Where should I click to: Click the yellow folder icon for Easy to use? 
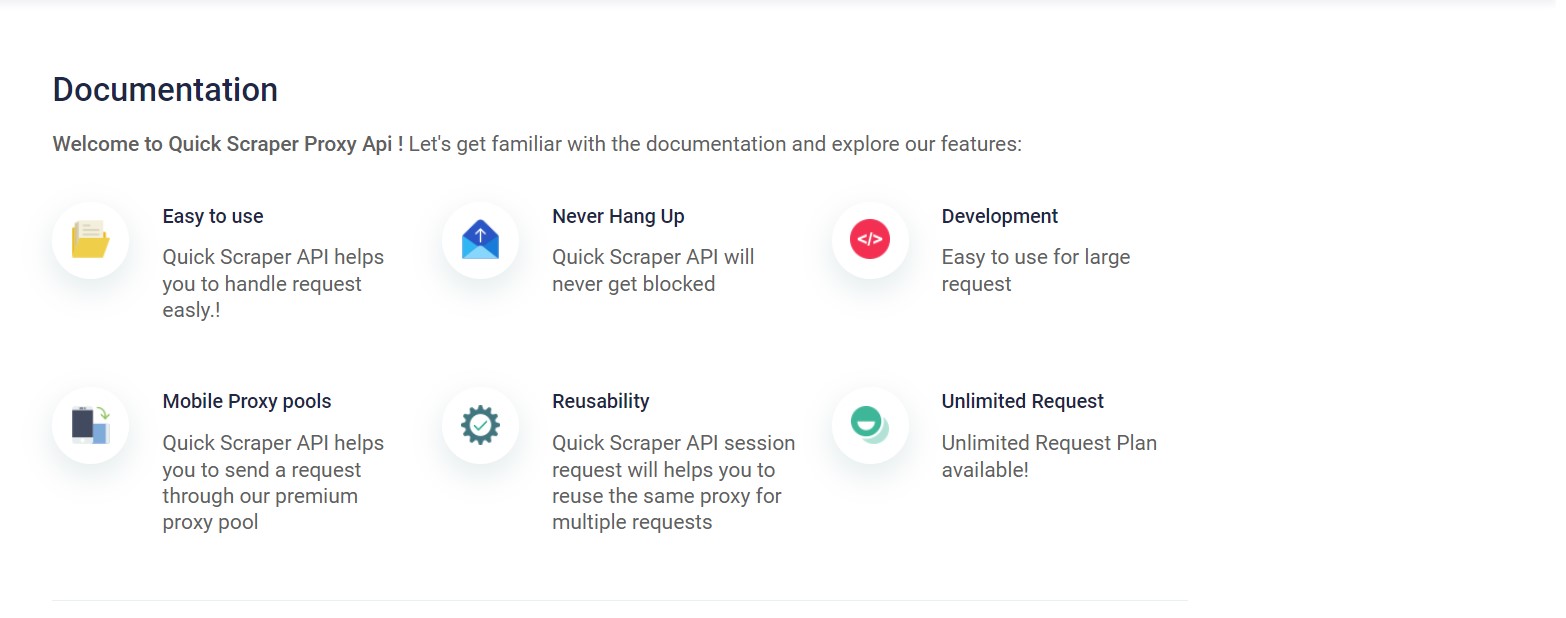point(90,240)
